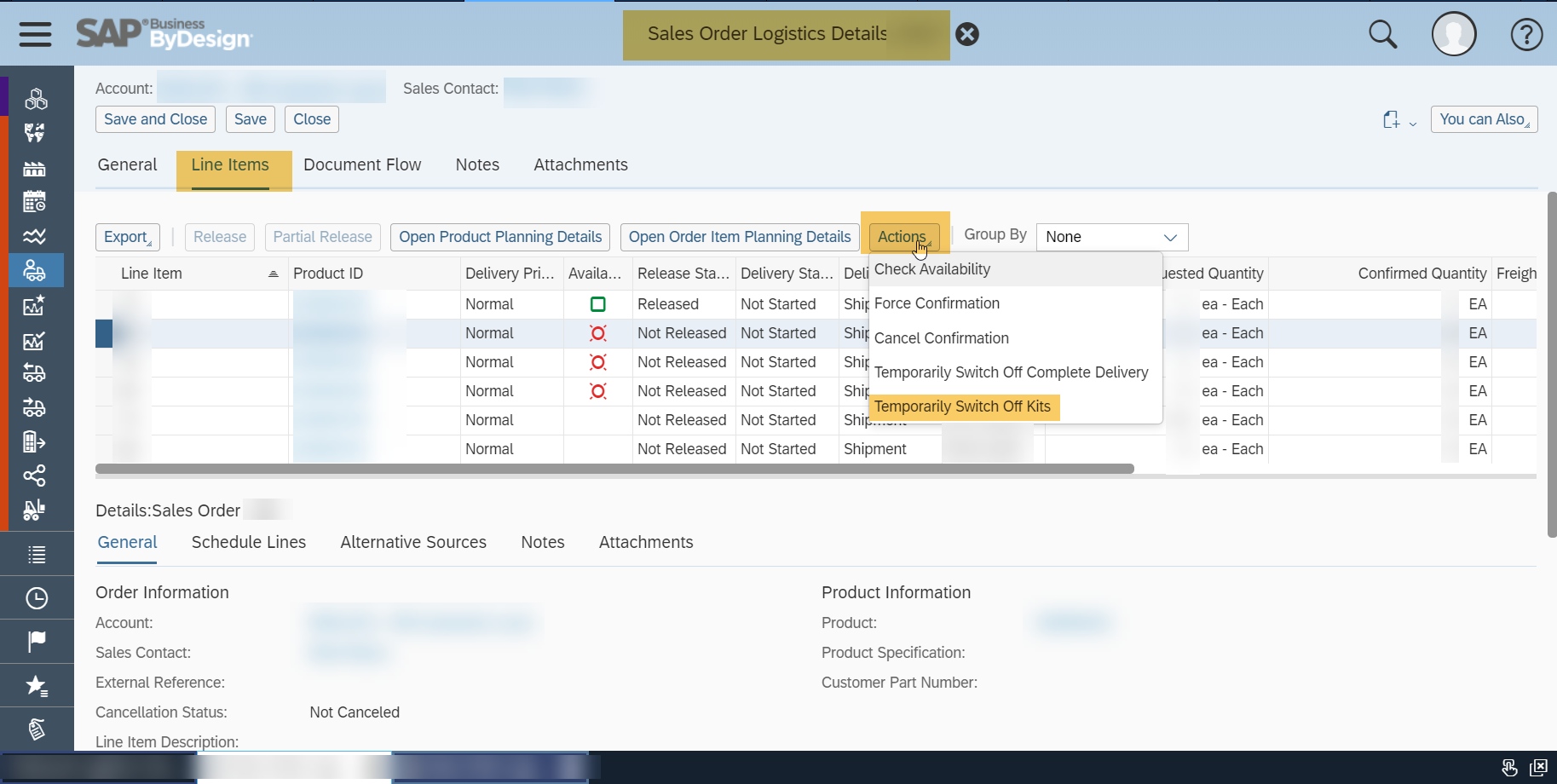Open the share nodes sidebar icon
Viewport: 1557px width, 784px height.
tap(34, 476)
